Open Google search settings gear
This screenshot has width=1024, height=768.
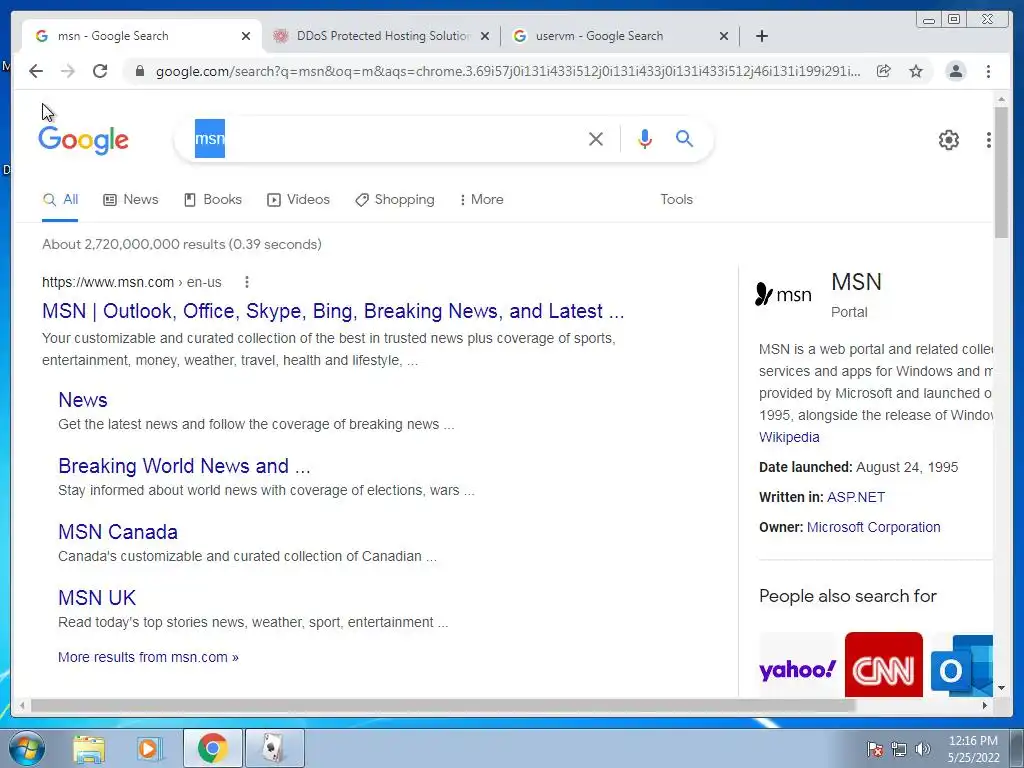948,140
